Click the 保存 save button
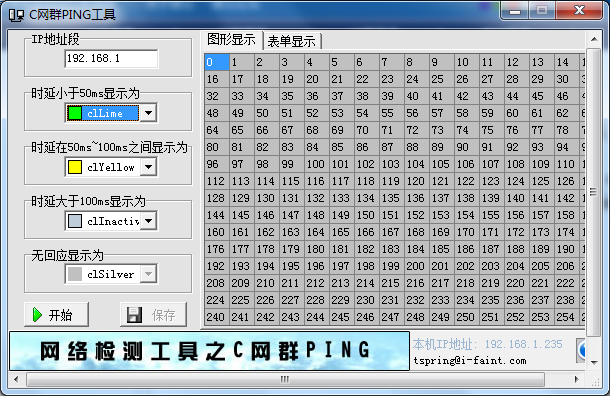This screenshot has width=610, height=396. (x=153, y=314)
